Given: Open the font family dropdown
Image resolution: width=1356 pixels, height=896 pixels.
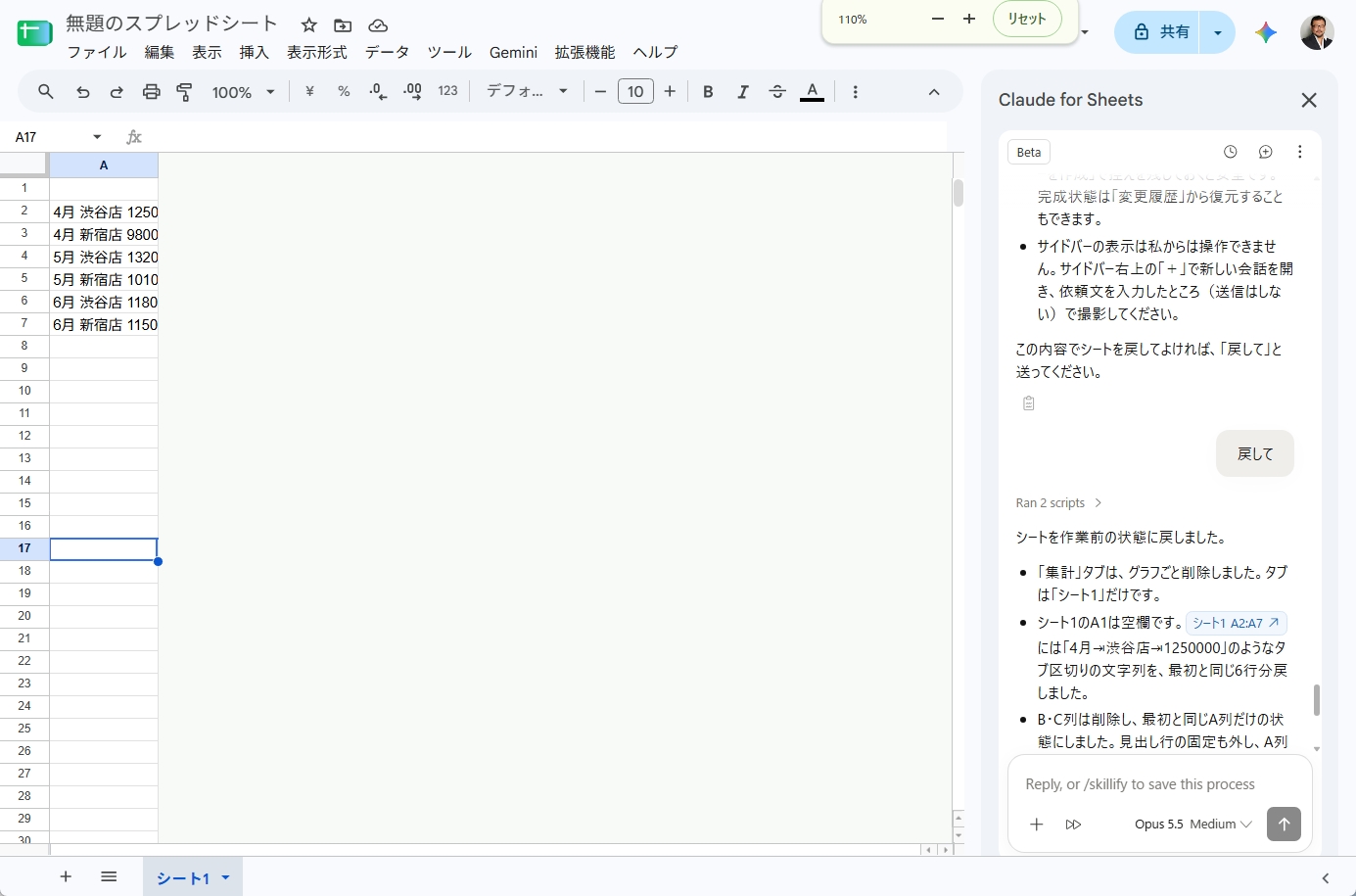Looking at the screenshot, I should coord(528,92).
